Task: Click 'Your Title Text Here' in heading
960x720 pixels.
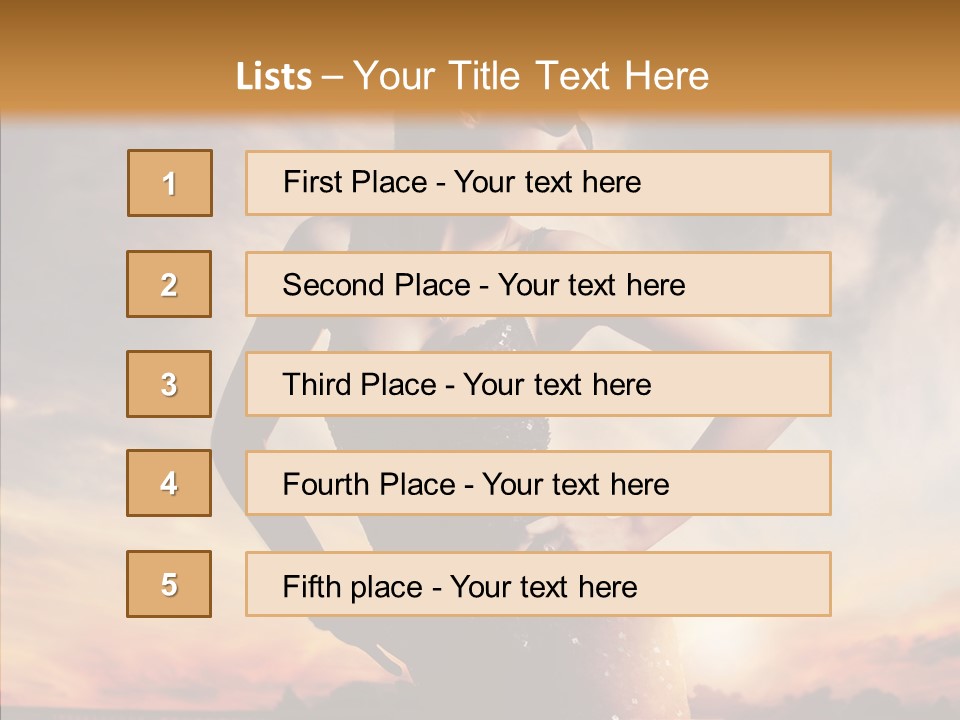Action: [x=531, y=76]
